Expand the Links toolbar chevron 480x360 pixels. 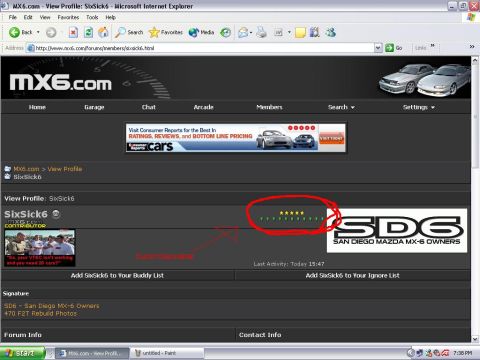pyautogui.click(x=433, y=45)
